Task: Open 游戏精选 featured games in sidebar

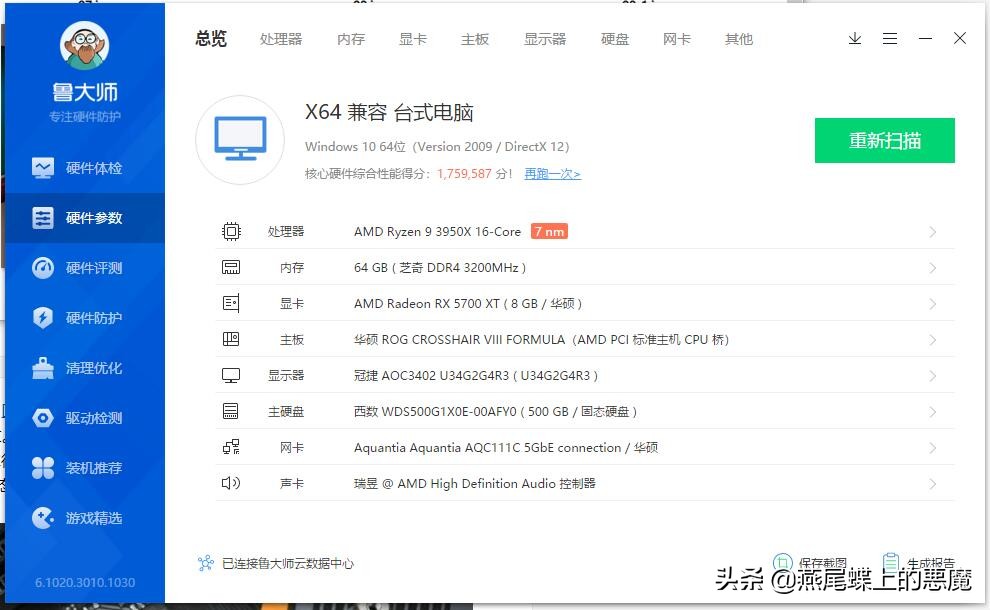Action: click(85, 518)
